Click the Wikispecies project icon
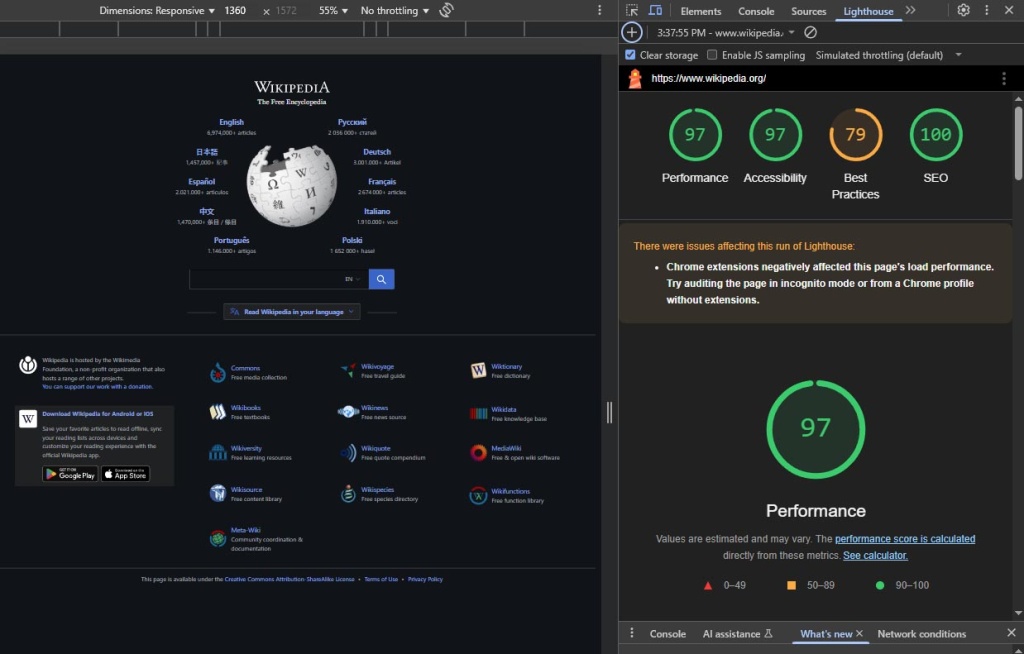 (348, 493)
